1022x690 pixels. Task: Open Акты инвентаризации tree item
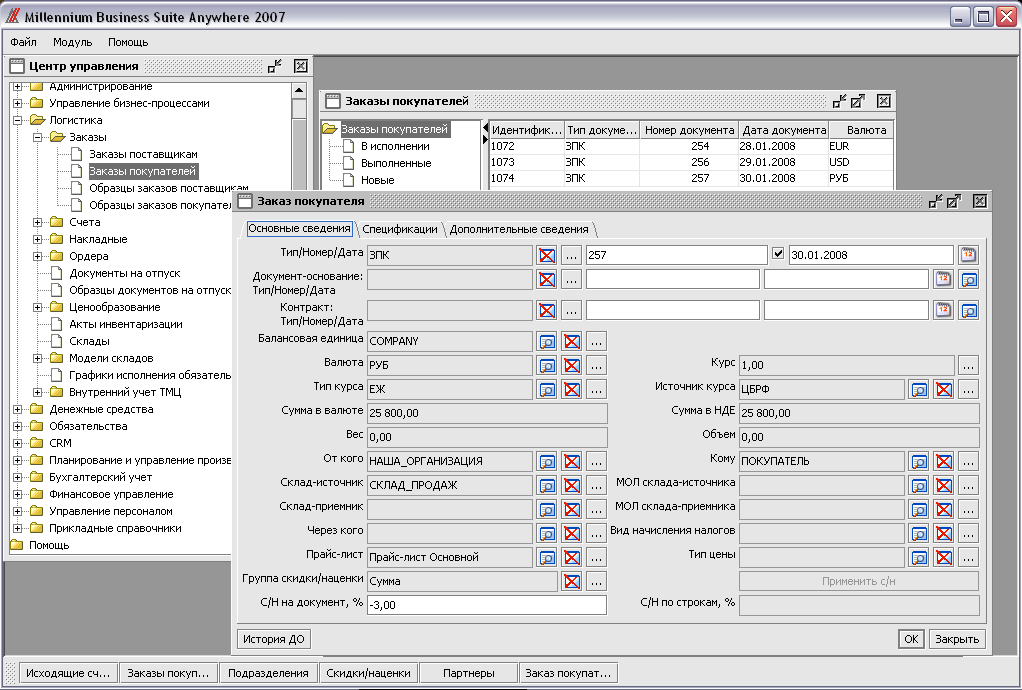126,324
